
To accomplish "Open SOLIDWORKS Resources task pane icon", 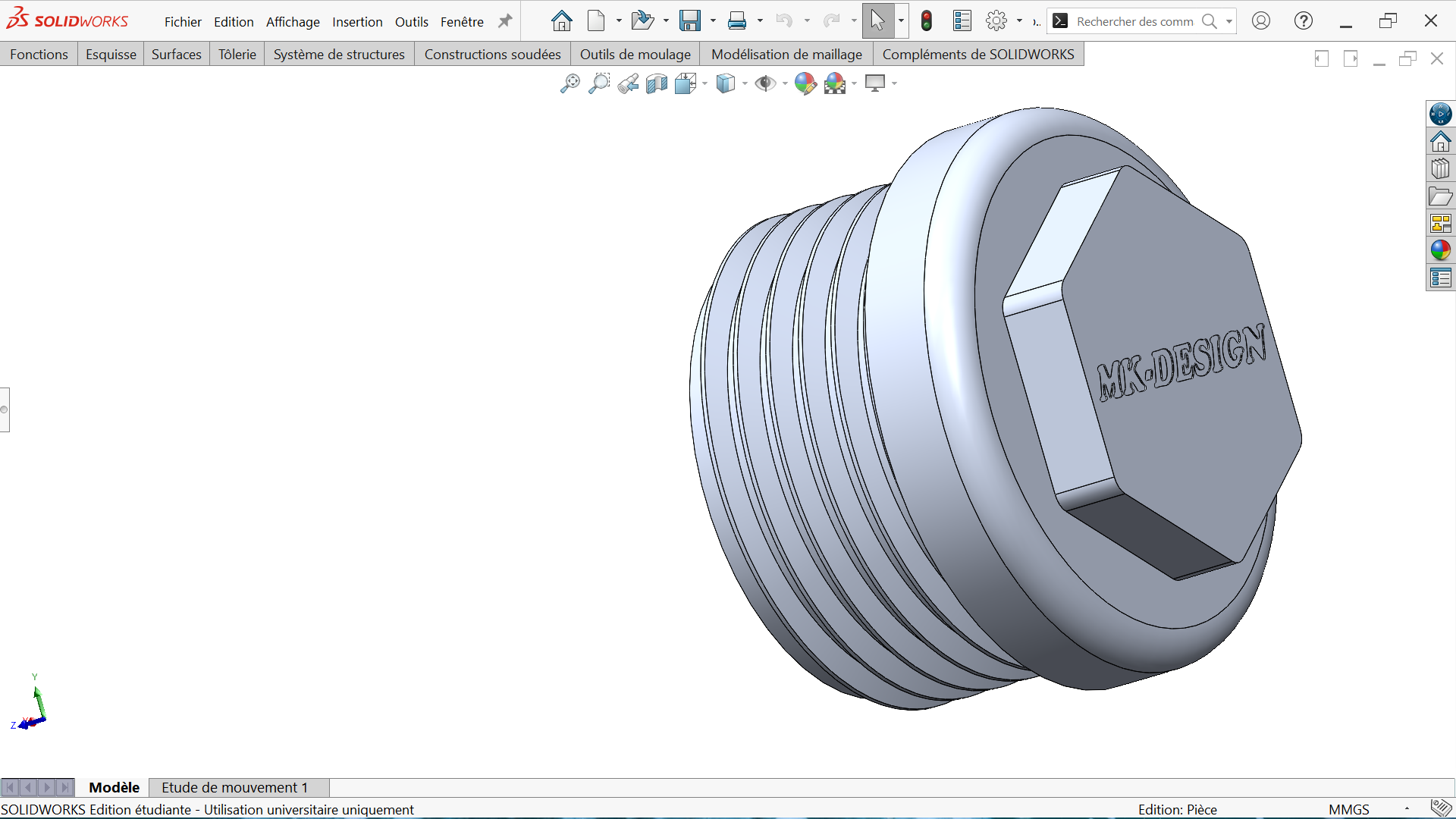I will [1441, 142].
